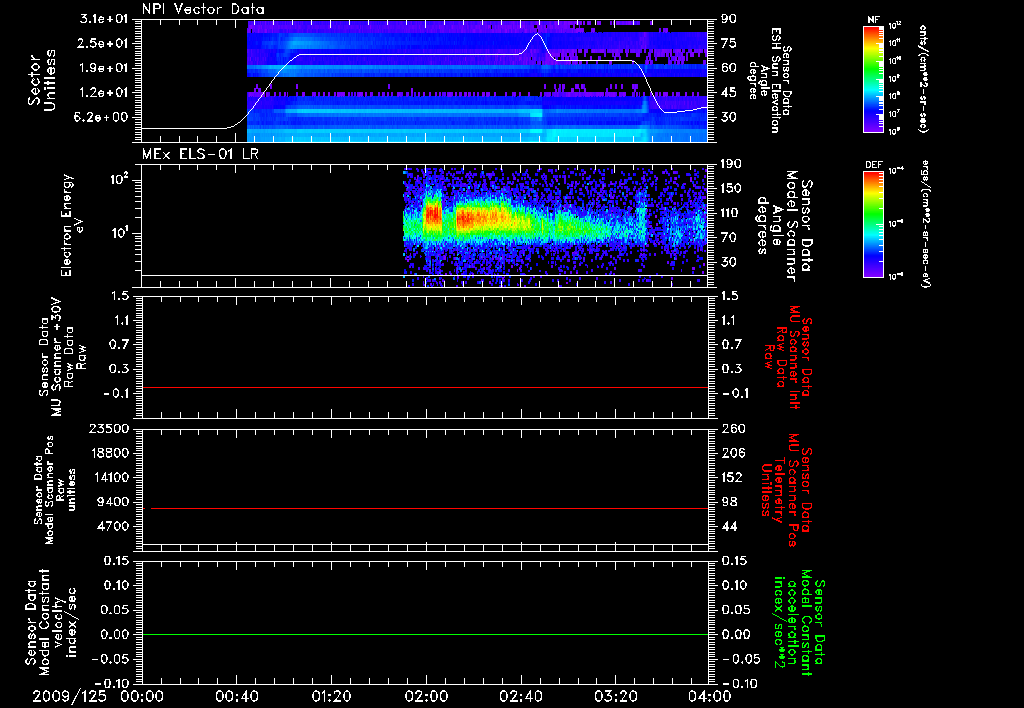1024x708 pixels.
Task: Click the 1.2e+01 sector tick label
Action: (x=103, y=93)
